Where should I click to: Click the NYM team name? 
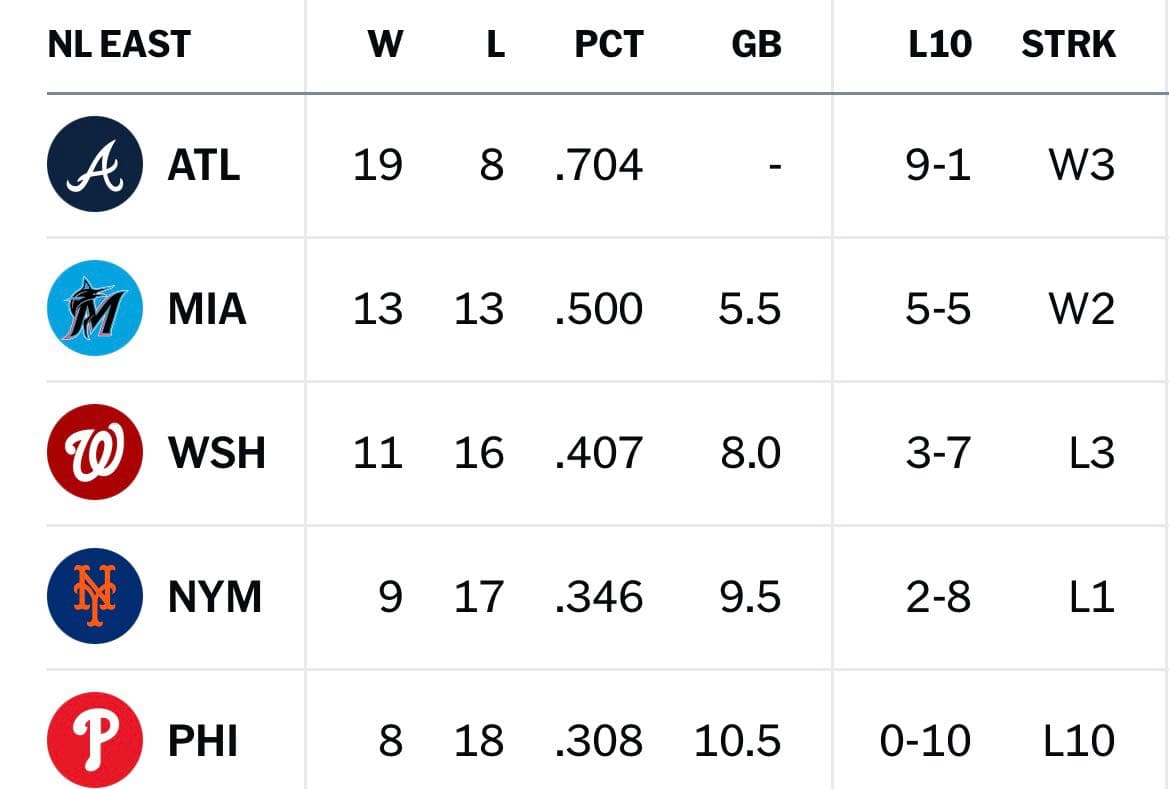(x=215, y=597)
